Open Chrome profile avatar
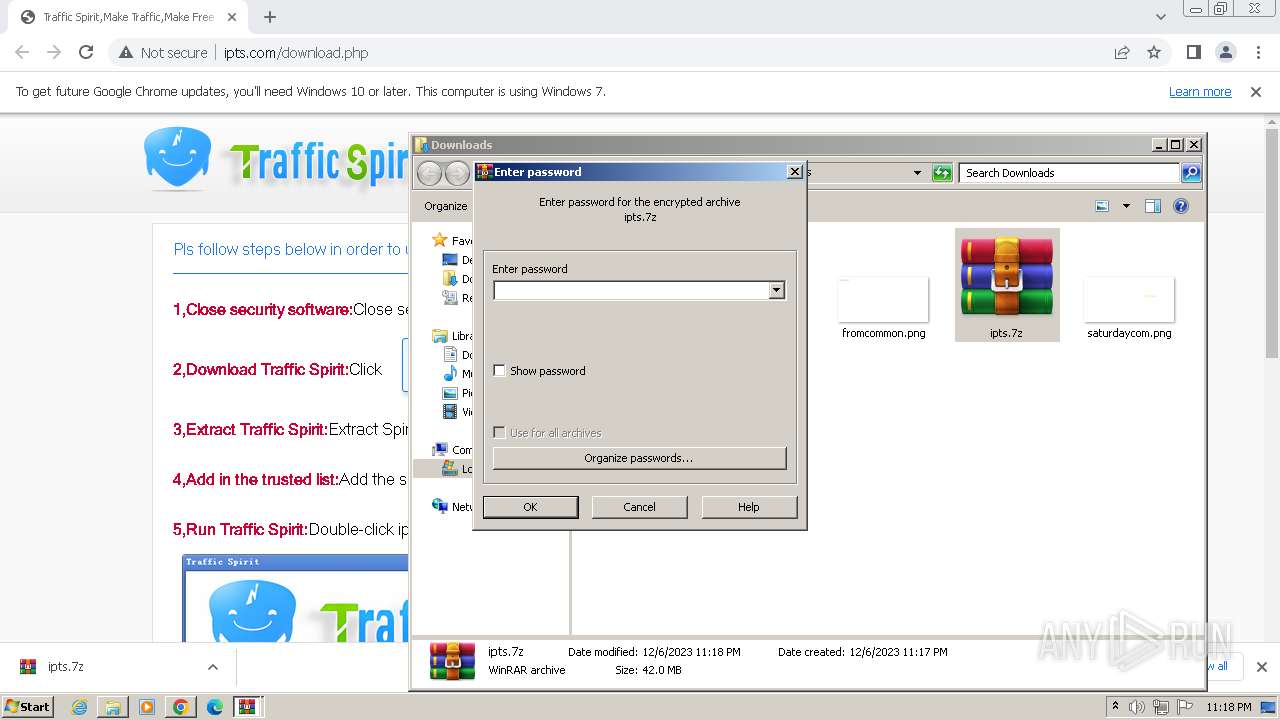Image resolution: width=1280 pixels, height=720 pixels. click(1225, 53)
